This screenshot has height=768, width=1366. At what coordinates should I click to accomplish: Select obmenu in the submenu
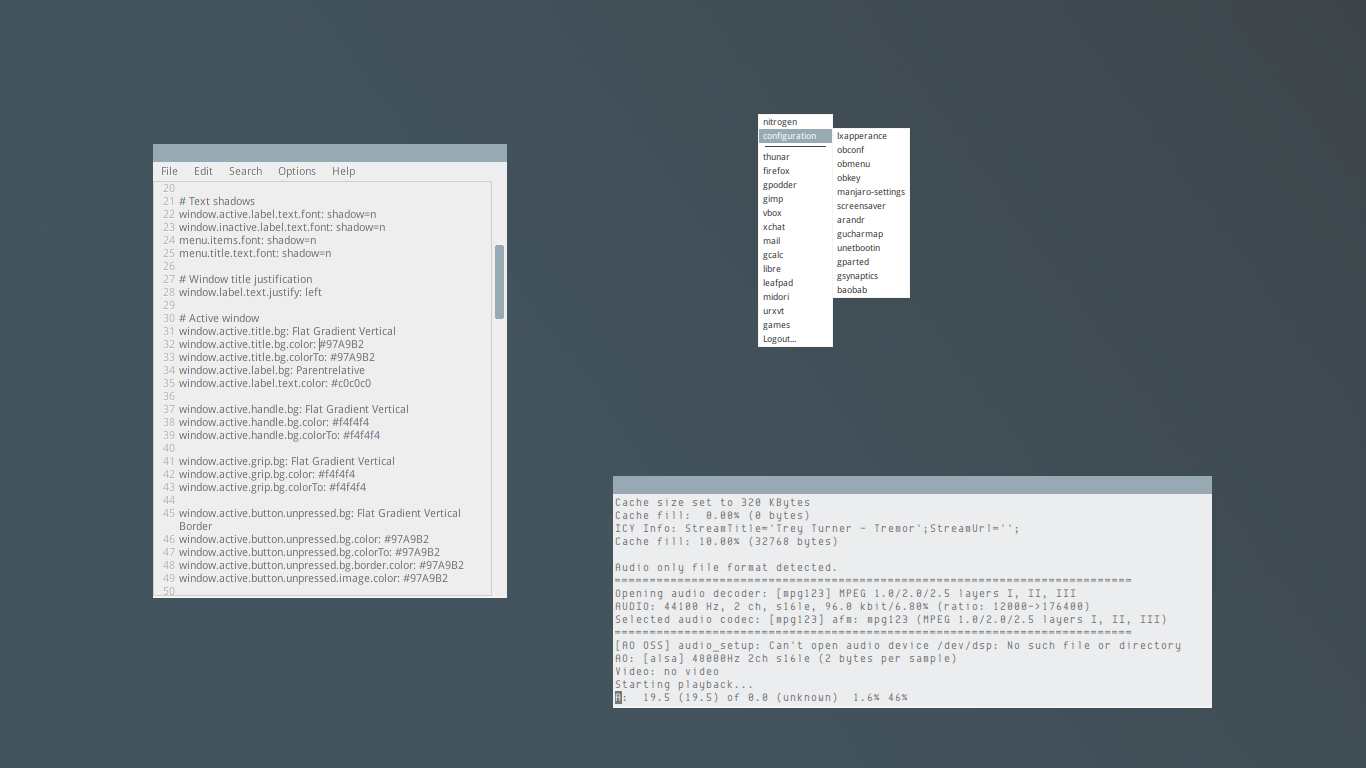click(871, 164)
